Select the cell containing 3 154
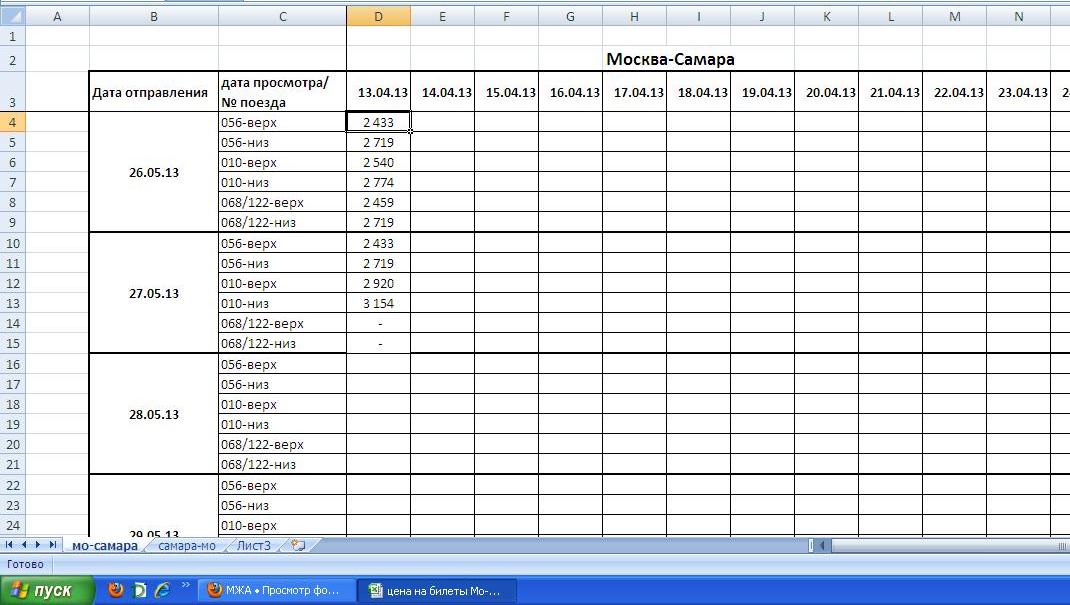Screen dimensions: 1070x605 (378, 303)
